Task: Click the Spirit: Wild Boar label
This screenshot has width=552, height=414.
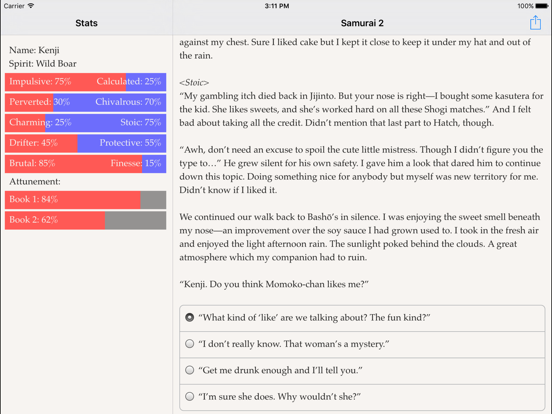Action: coord(43,64)
